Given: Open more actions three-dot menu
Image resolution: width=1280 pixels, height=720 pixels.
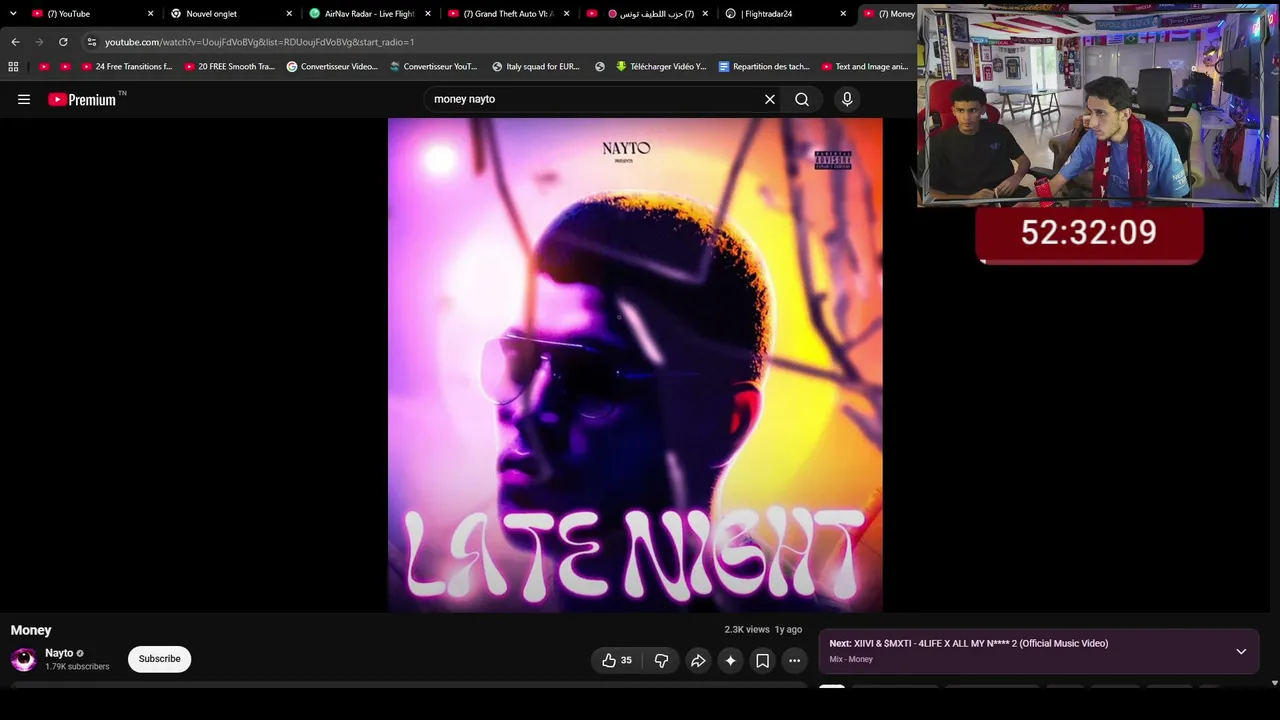Looking at the screenshot, I should (x=794, y=660).
